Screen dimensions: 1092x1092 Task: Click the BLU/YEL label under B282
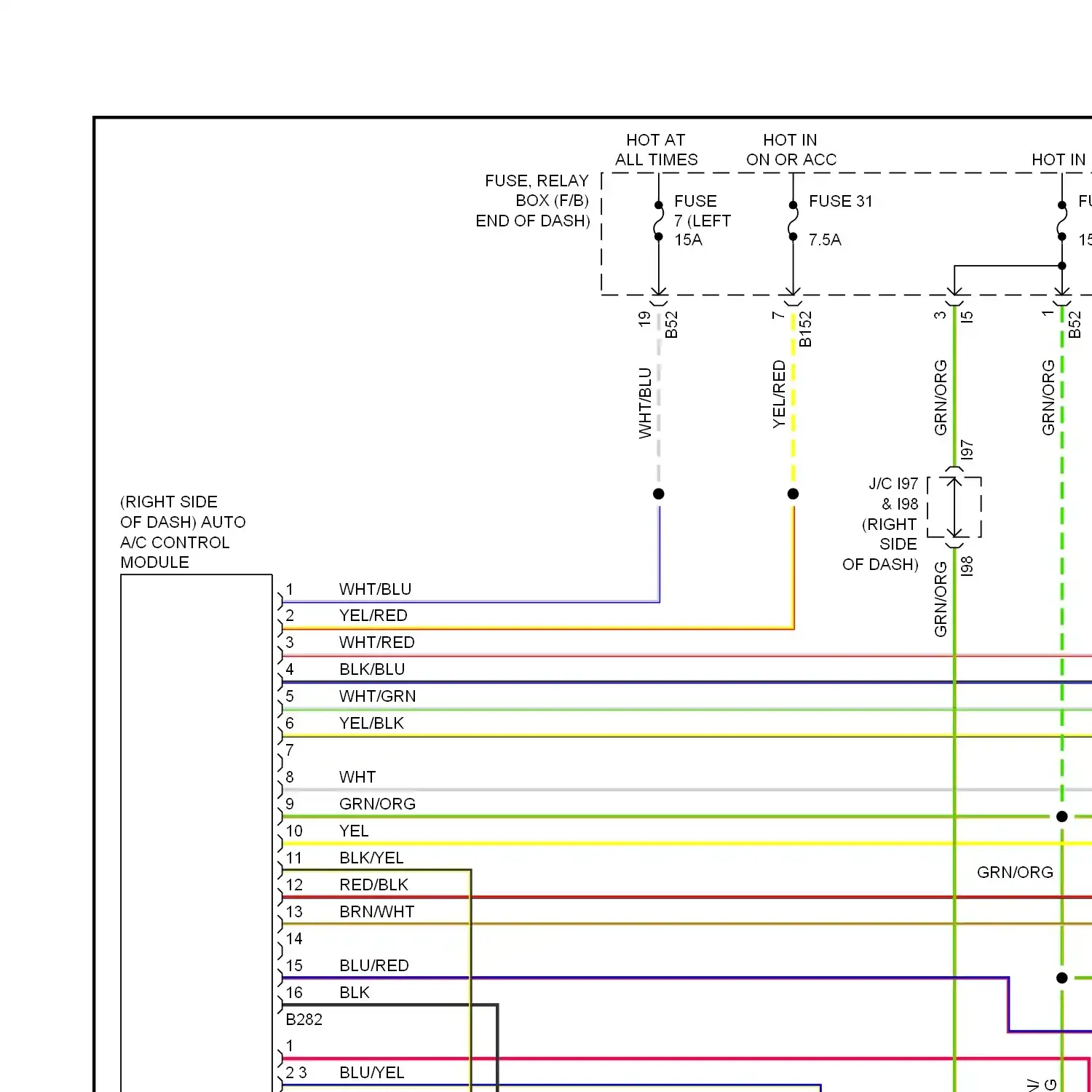(372, 1072)
